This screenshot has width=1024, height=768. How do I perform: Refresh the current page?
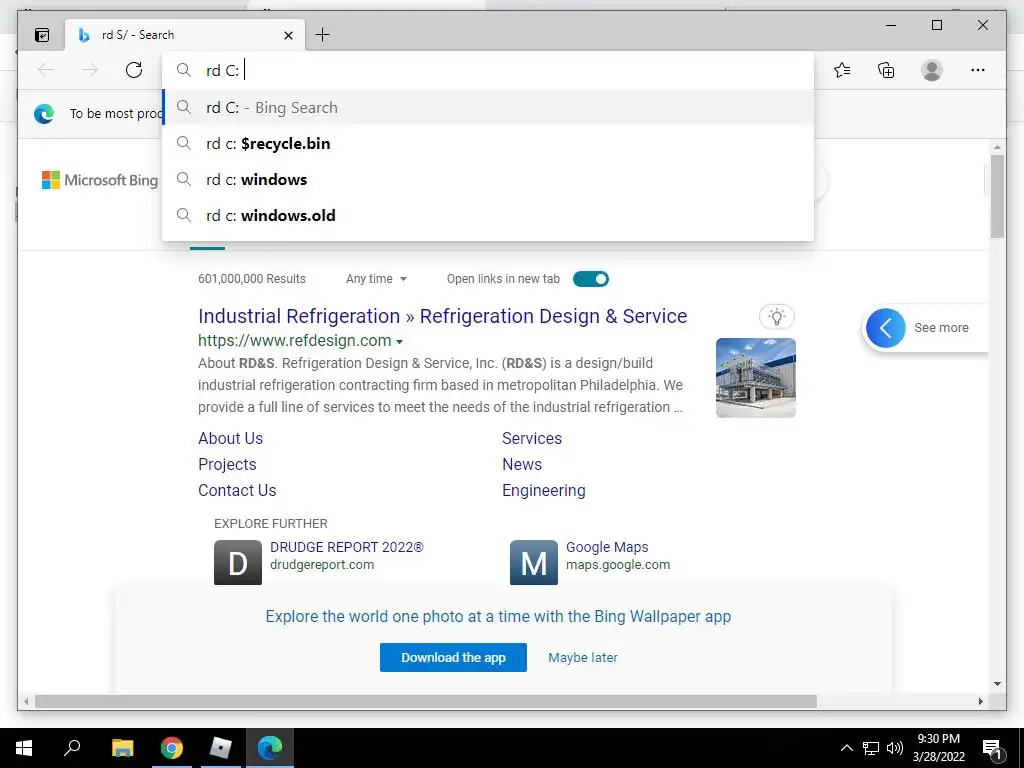[x=134, y=70]
